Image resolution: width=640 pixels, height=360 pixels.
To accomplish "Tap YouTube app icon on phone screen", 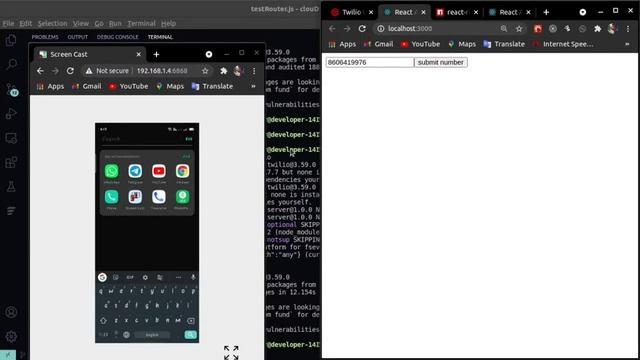I will point(159,171).
